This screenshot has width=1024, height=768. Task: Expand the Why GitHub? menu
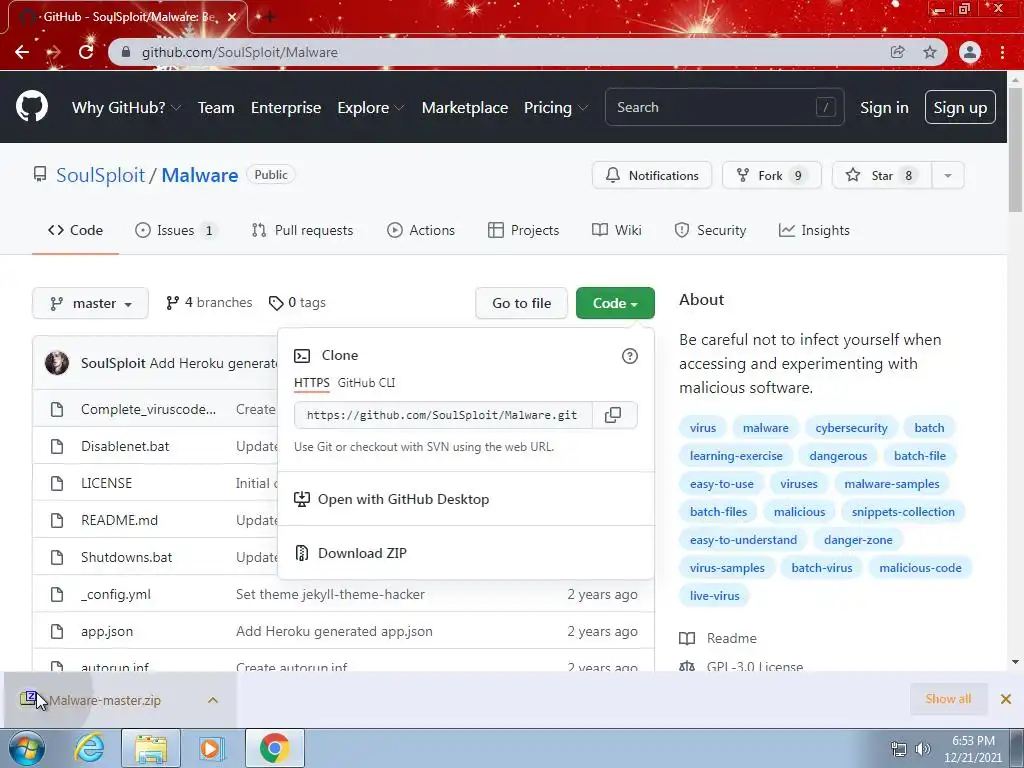click(126, 108)
